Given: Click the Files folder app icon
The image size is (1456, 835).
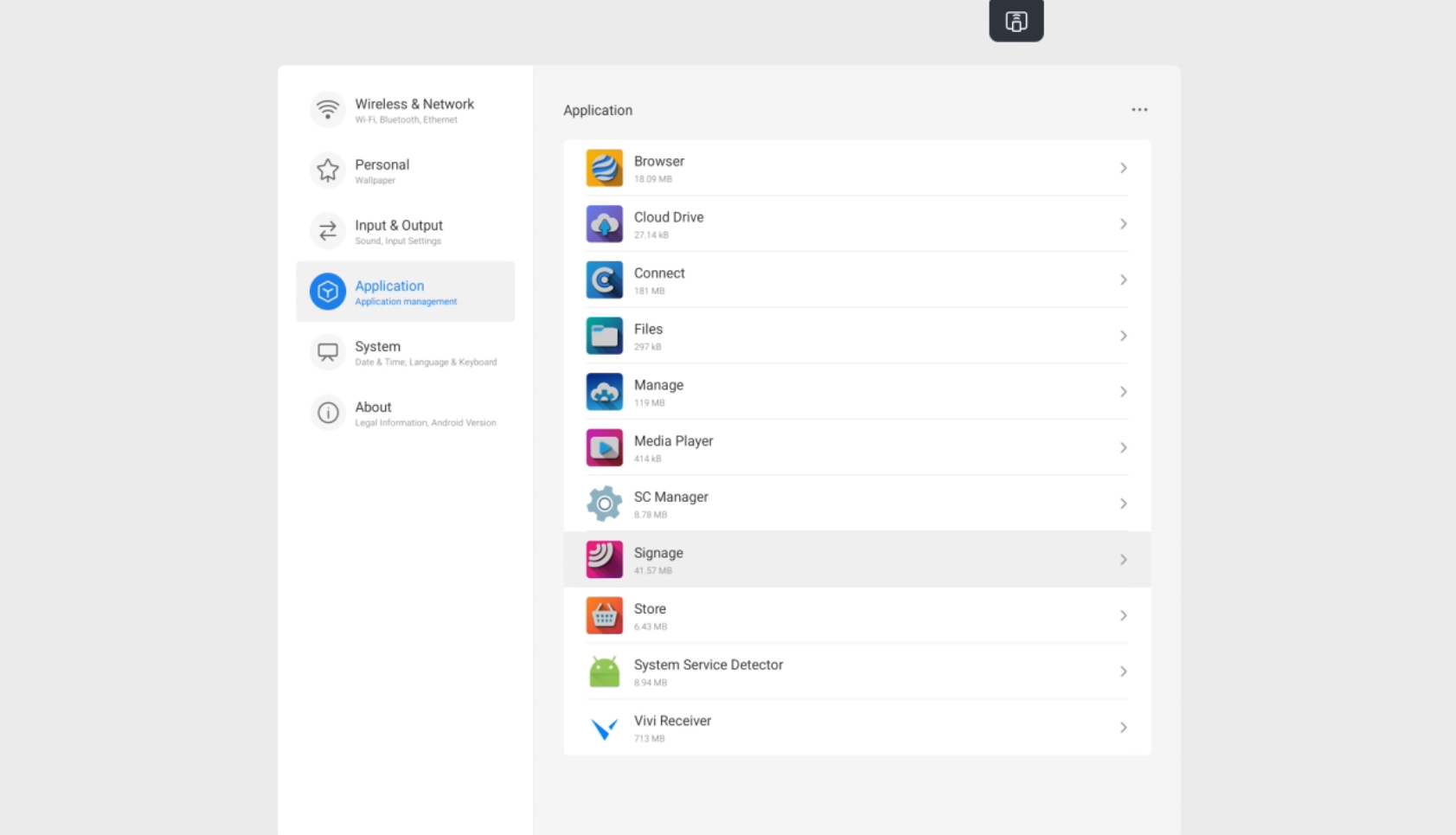Looking at the screenshot, I should pyautogui.click(x=604, y=336).
